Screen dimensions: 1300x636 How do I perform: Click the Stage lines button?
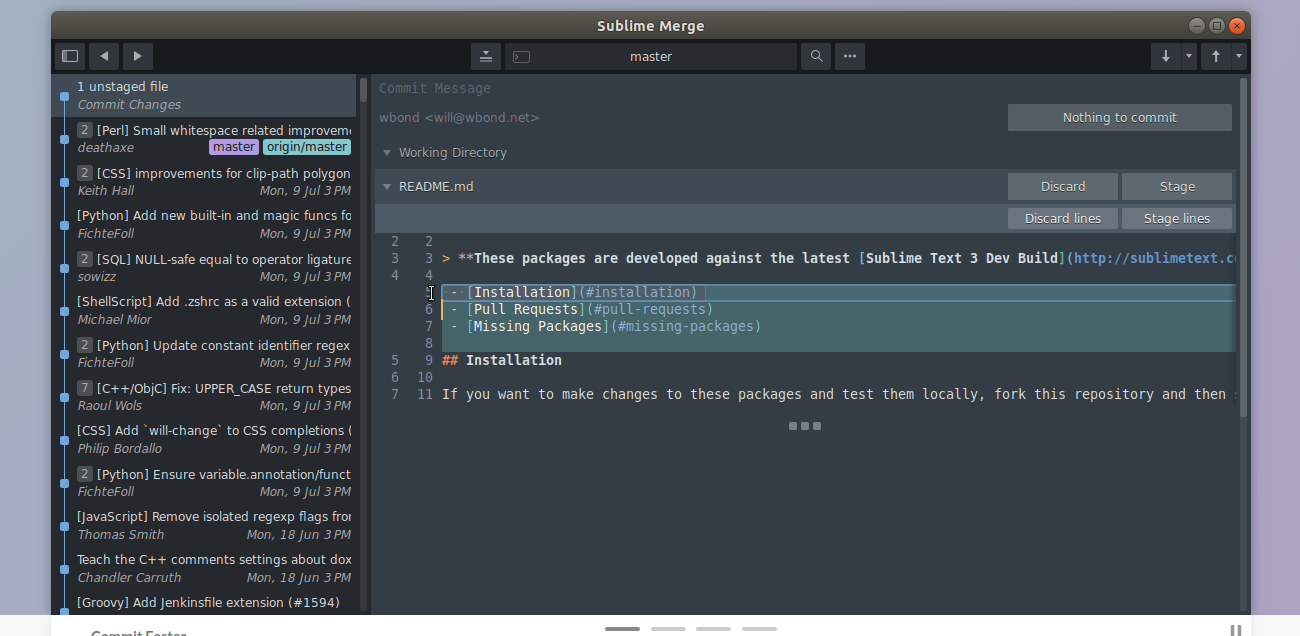click(1177, 218)
